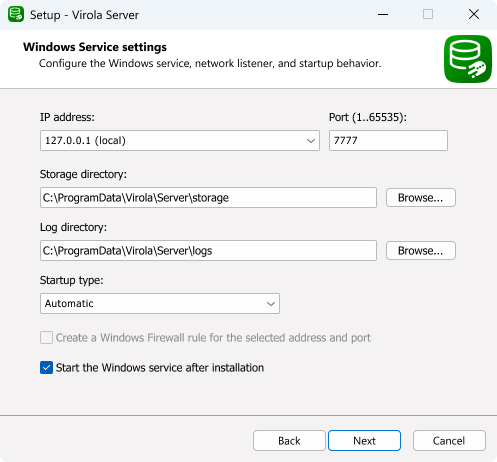The height and width of the screenshot is (462, 497).
Task: Click the Configure the Windows service description text
Action: [x=210, y=63]
